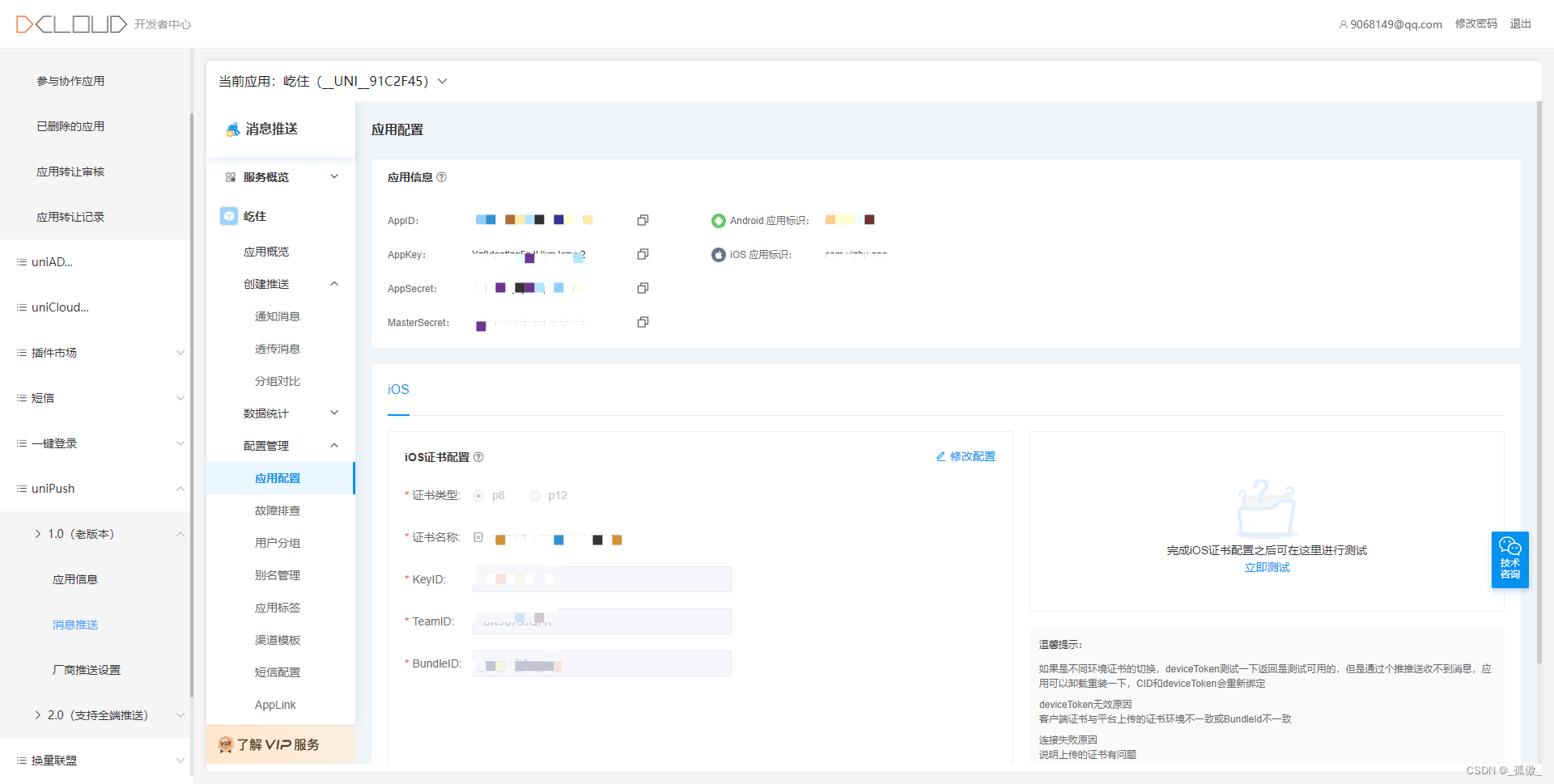Expand the 短信 menu chevron
The height and width of the screenshot is (784, 1554).
[180, 398]
